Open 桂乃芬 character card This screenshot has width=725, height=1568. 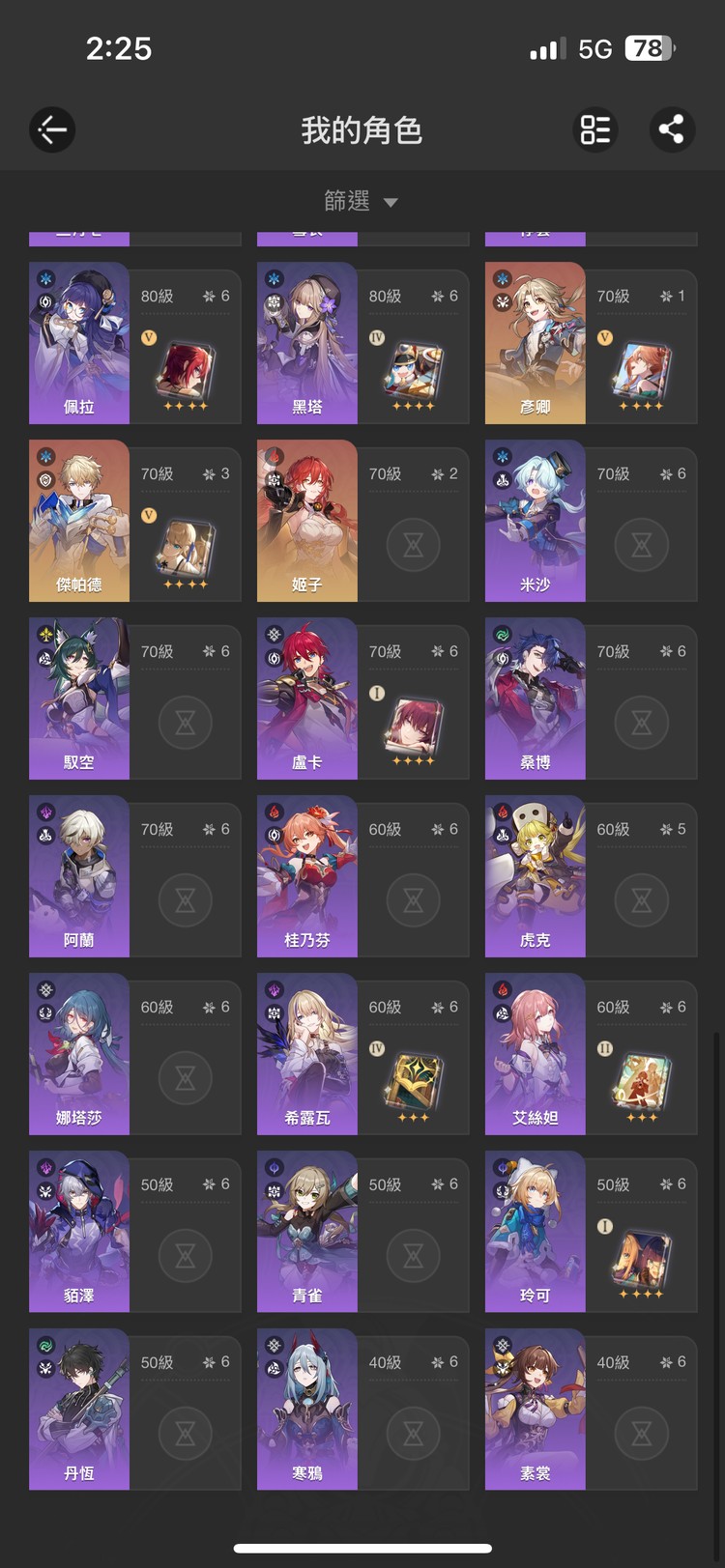coord(363,876)
